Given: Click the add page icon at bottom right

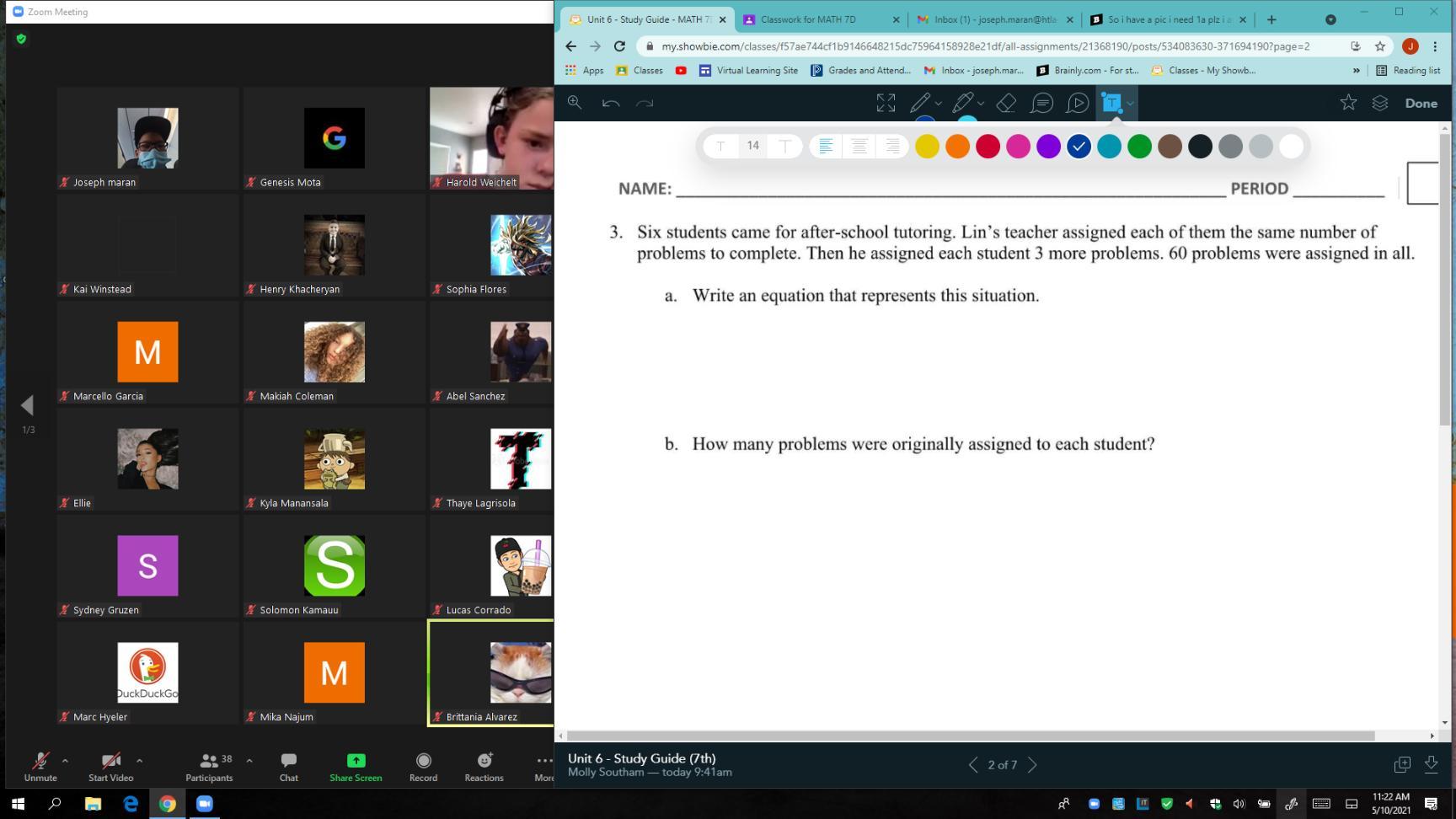Looking at the screenshot, I should [x=1402, y=764].
